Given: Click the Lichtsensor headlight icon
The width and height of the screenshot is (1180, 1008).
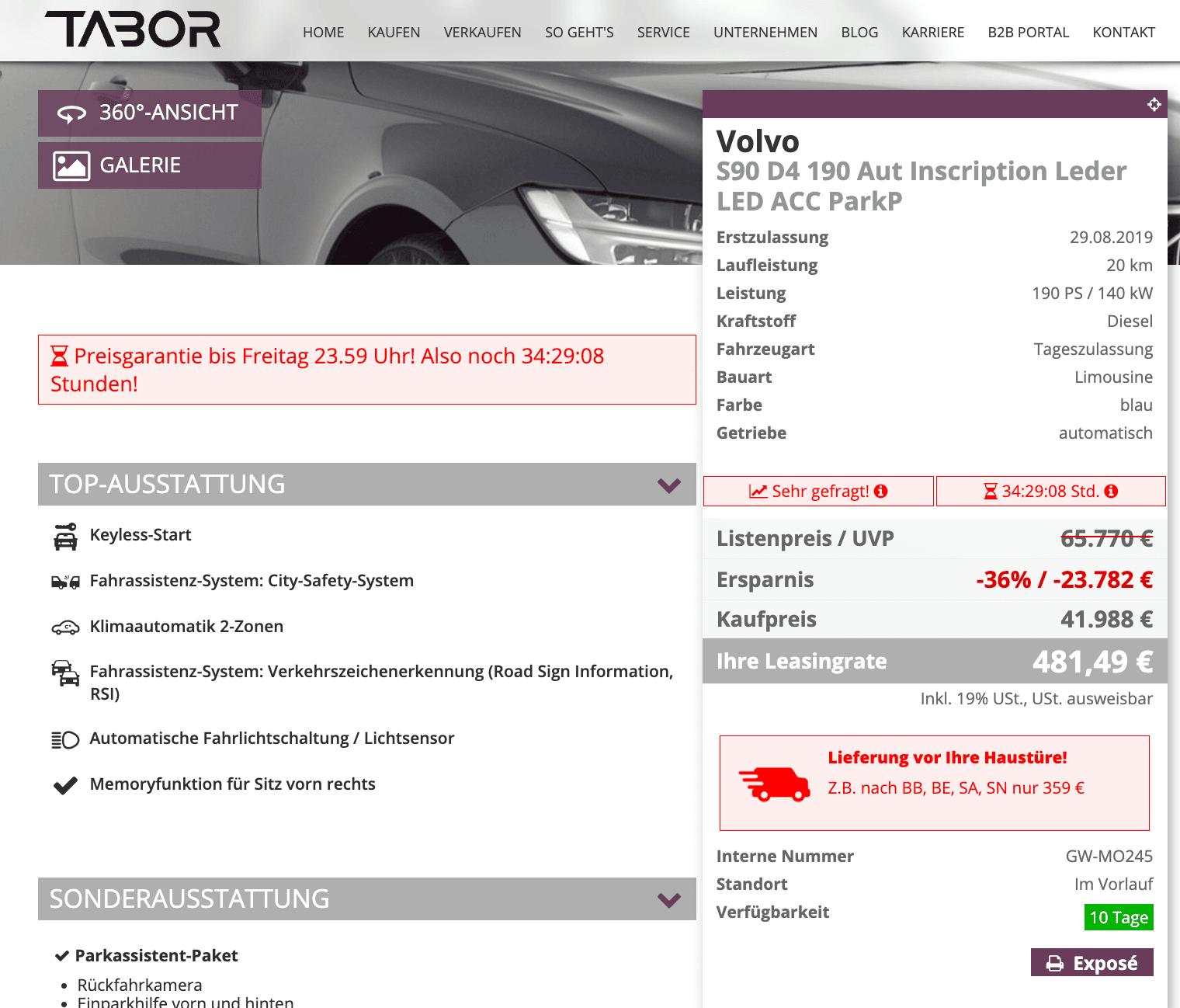Looking at the screenshot, I should (65, 739).
